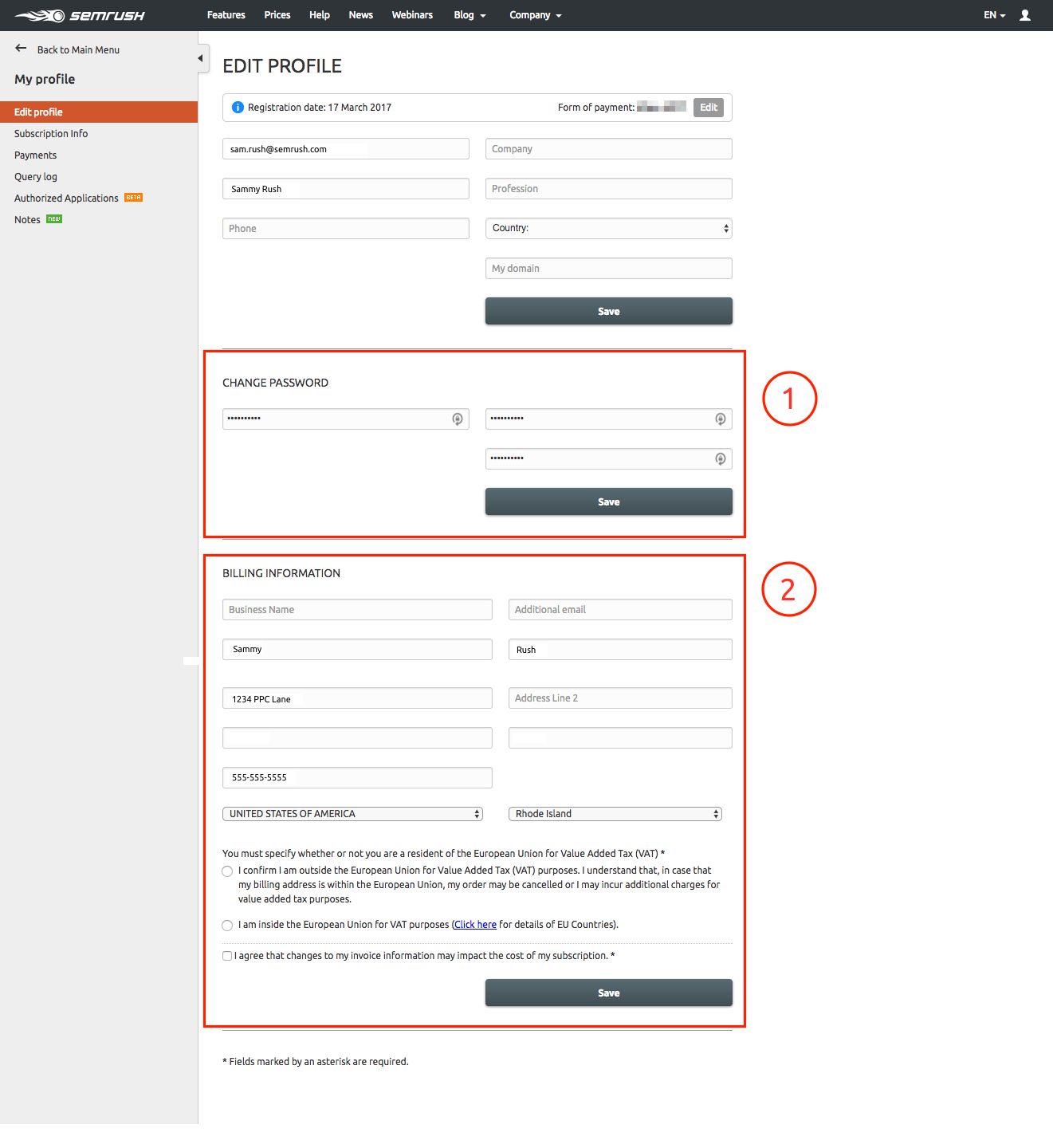Click the blank field below Address Line 2
Viewport: 1053px width, 1148px height.
pos(620,738)
